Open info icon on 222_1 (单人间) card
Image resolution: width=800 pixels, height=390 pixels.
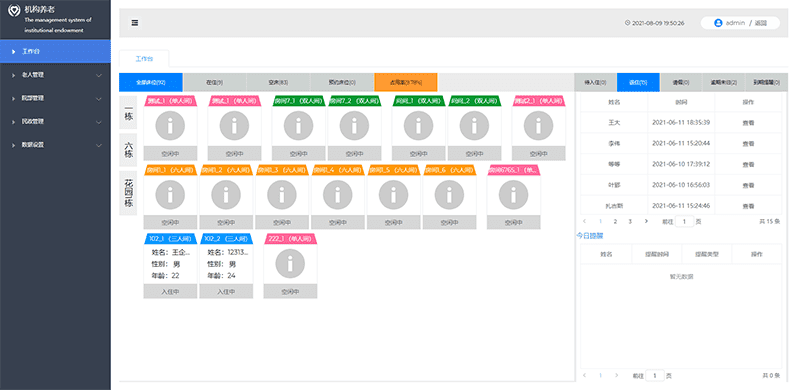(290, 264)
